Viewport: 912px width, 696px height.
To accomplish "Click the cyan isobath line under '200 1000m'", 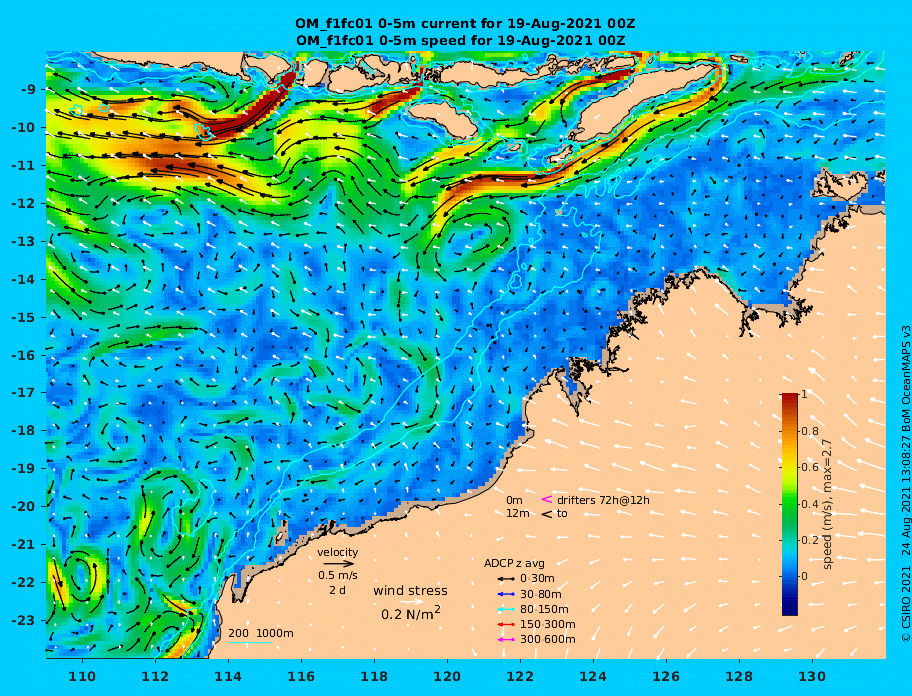I will [250, 643].
